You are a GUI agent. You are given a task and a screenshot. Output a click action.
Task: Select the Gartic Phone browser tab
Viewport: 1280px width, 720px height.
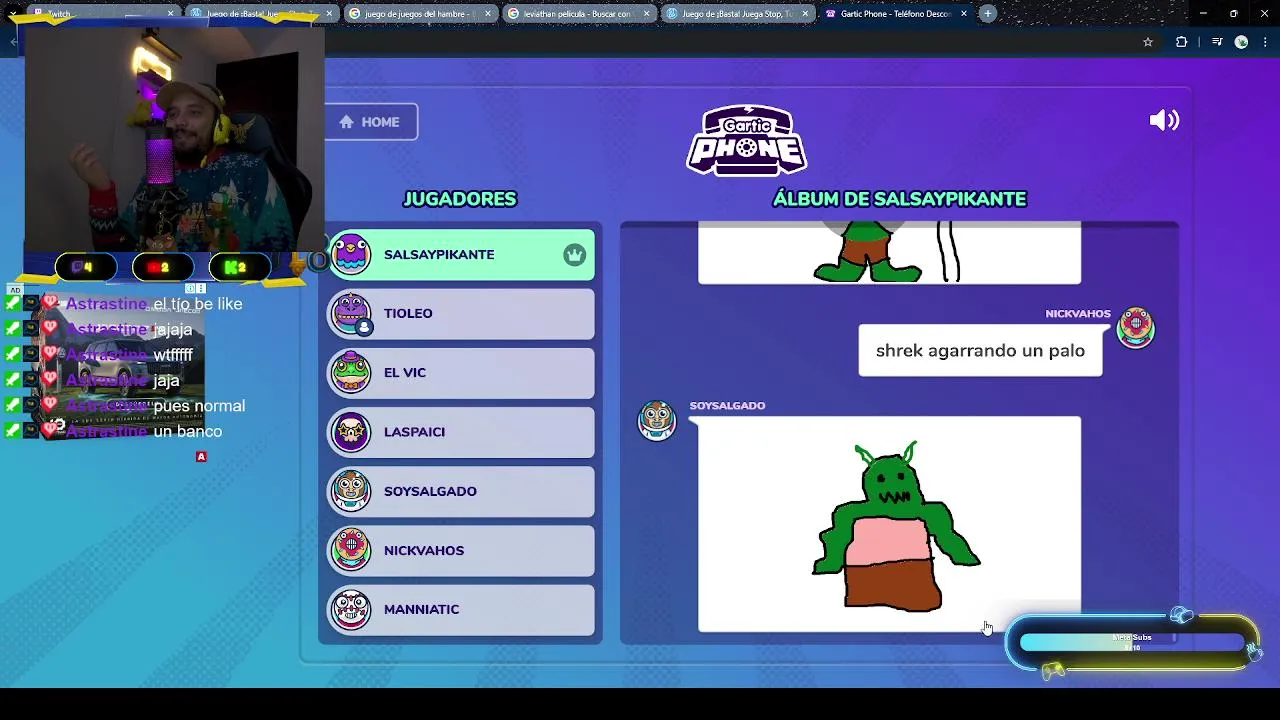coord(894,14)
